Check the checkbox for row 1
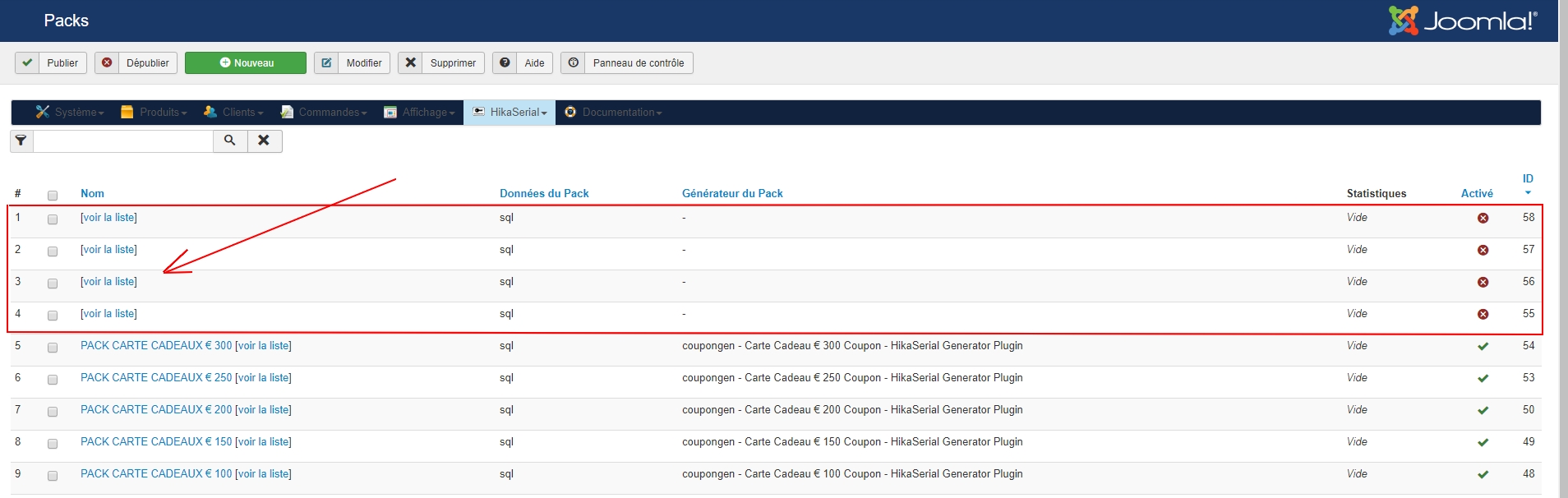The height and width of the screenshot is (498, 1568). [53, 219]
